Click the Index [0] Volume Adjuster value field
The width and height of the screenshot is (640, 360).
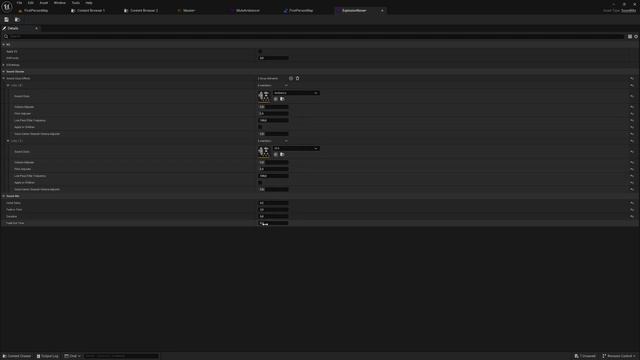pyautogui.click(x=273, y=107)
